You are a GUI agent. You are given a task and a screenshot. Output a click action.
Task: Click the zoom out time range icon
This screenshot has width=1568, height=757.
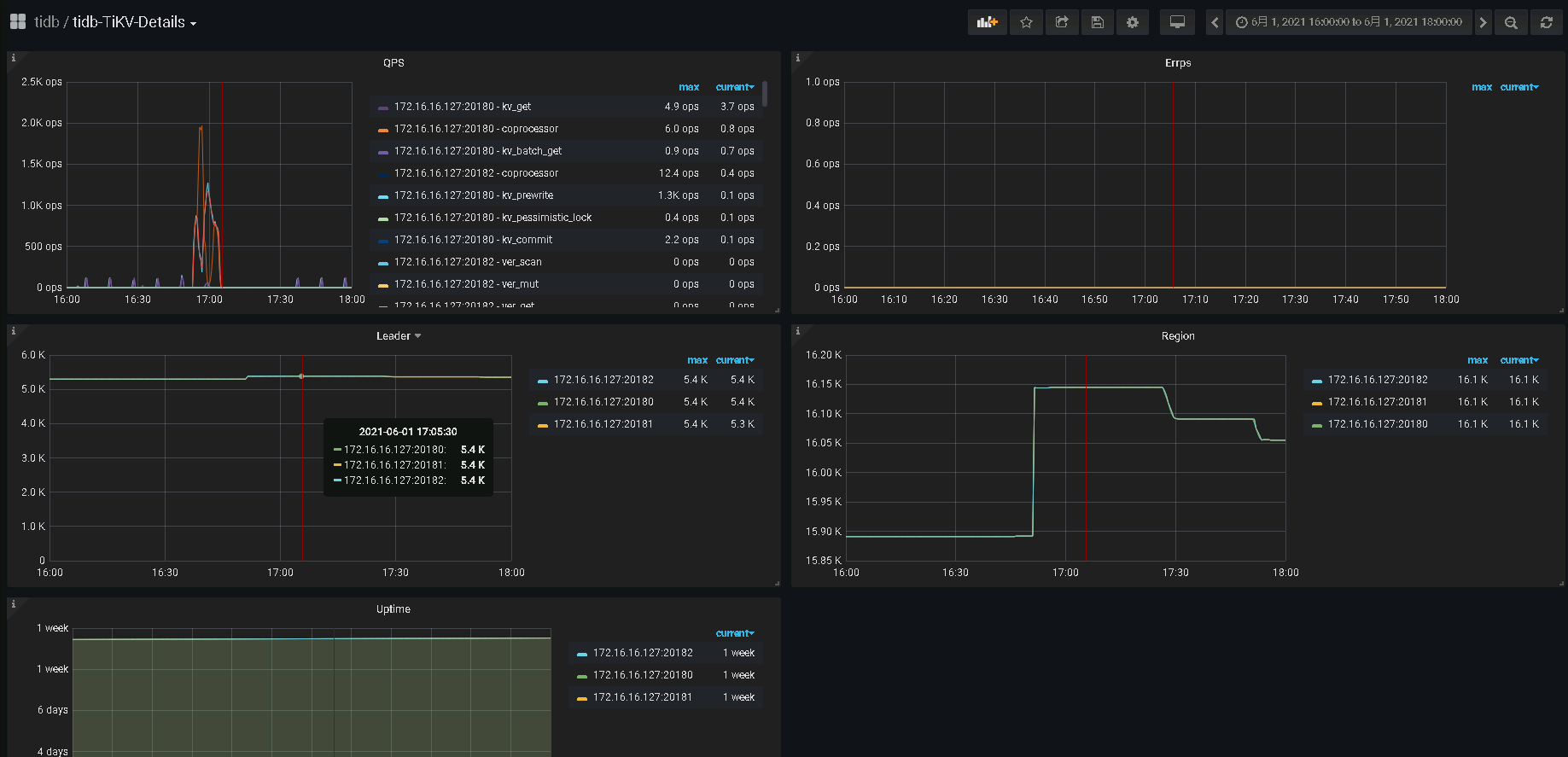[x=1511, y=22]
